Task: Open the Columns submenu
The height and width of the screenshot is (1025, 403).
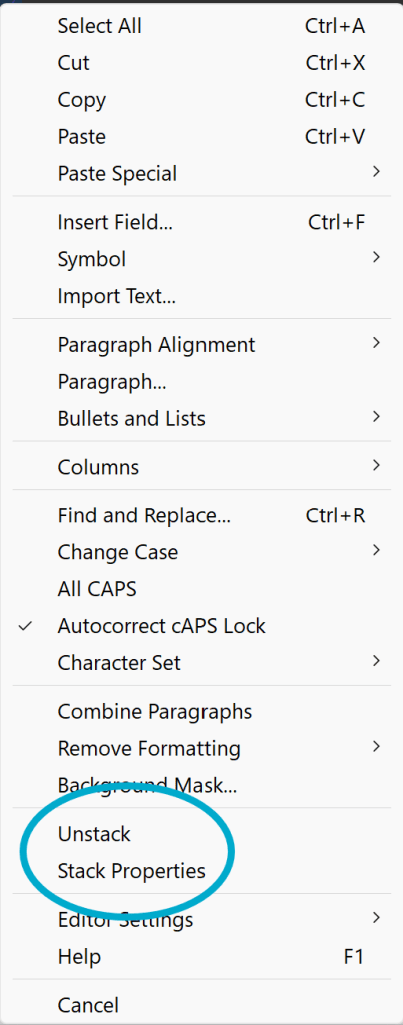Action: (x=202, y=467)
